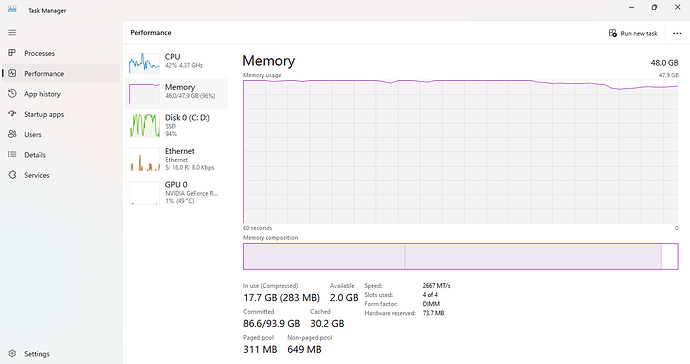Minimize the Task Manager window
This screenshot has height=364, width=690.
631,7
